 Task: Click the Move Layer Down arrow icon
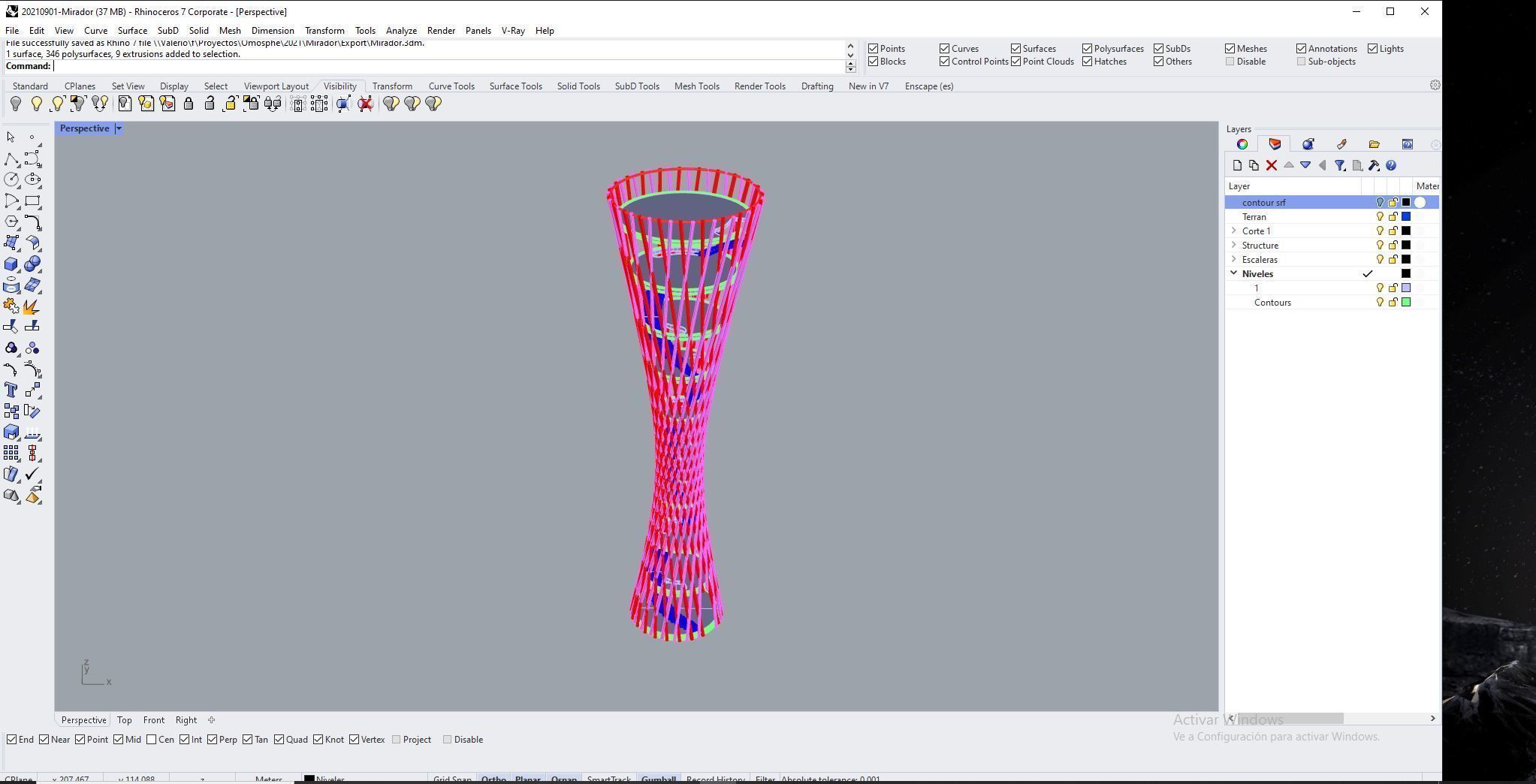coord(1305,165)
